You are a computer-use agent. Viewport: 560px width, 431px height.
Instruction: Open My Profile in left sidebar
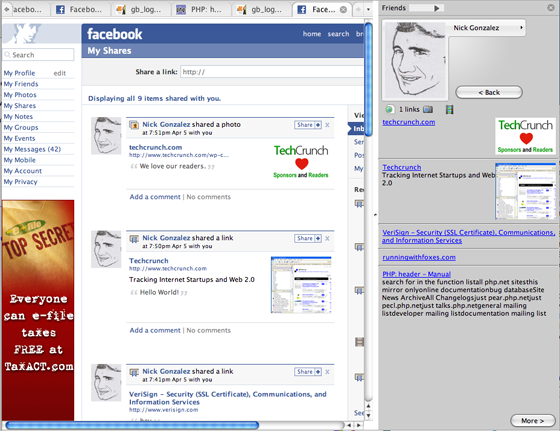(x=19, y=73)
